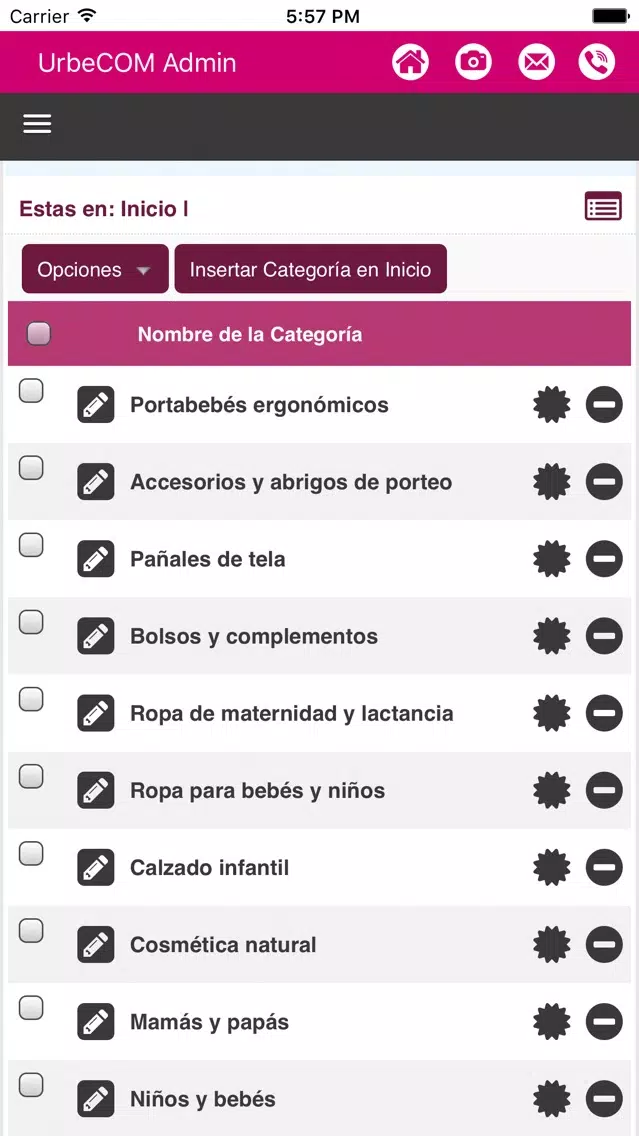Tap the home icon in header

410,62
